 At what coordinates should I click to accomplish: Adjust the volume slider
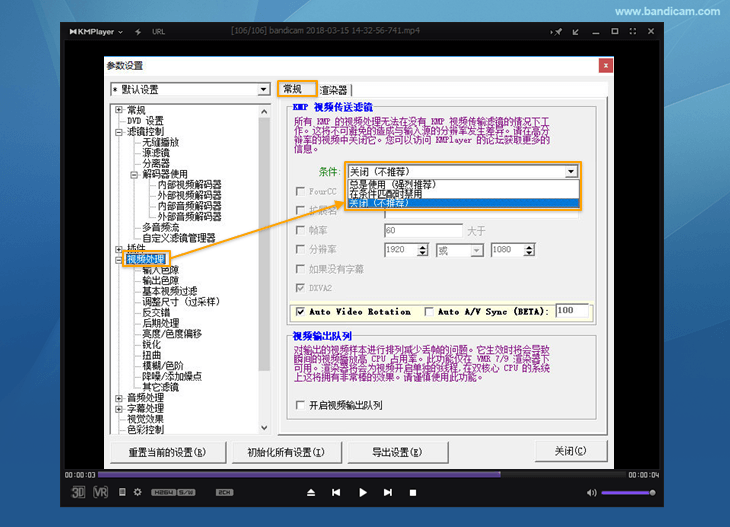pos(628,493)
